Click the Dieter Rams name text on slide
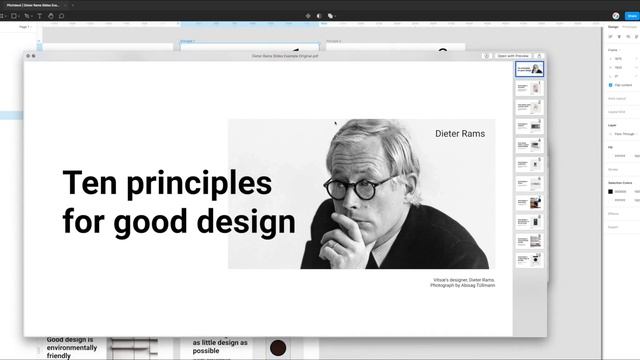 point(460,134)
